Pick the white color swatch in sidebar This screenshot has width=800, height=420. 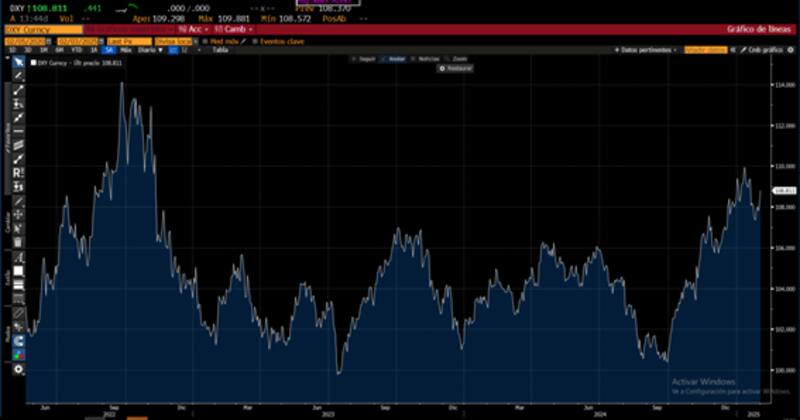tap(18, 271)
